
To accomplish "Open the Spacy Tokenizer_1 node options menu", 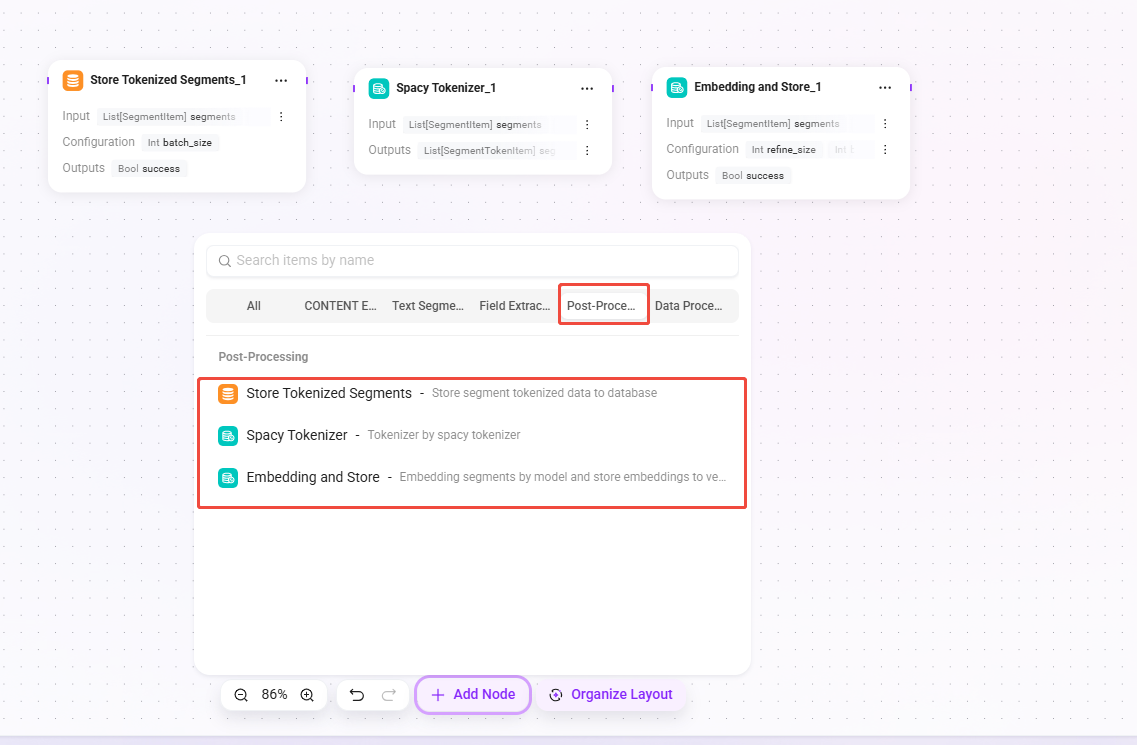I will point(587,89).
